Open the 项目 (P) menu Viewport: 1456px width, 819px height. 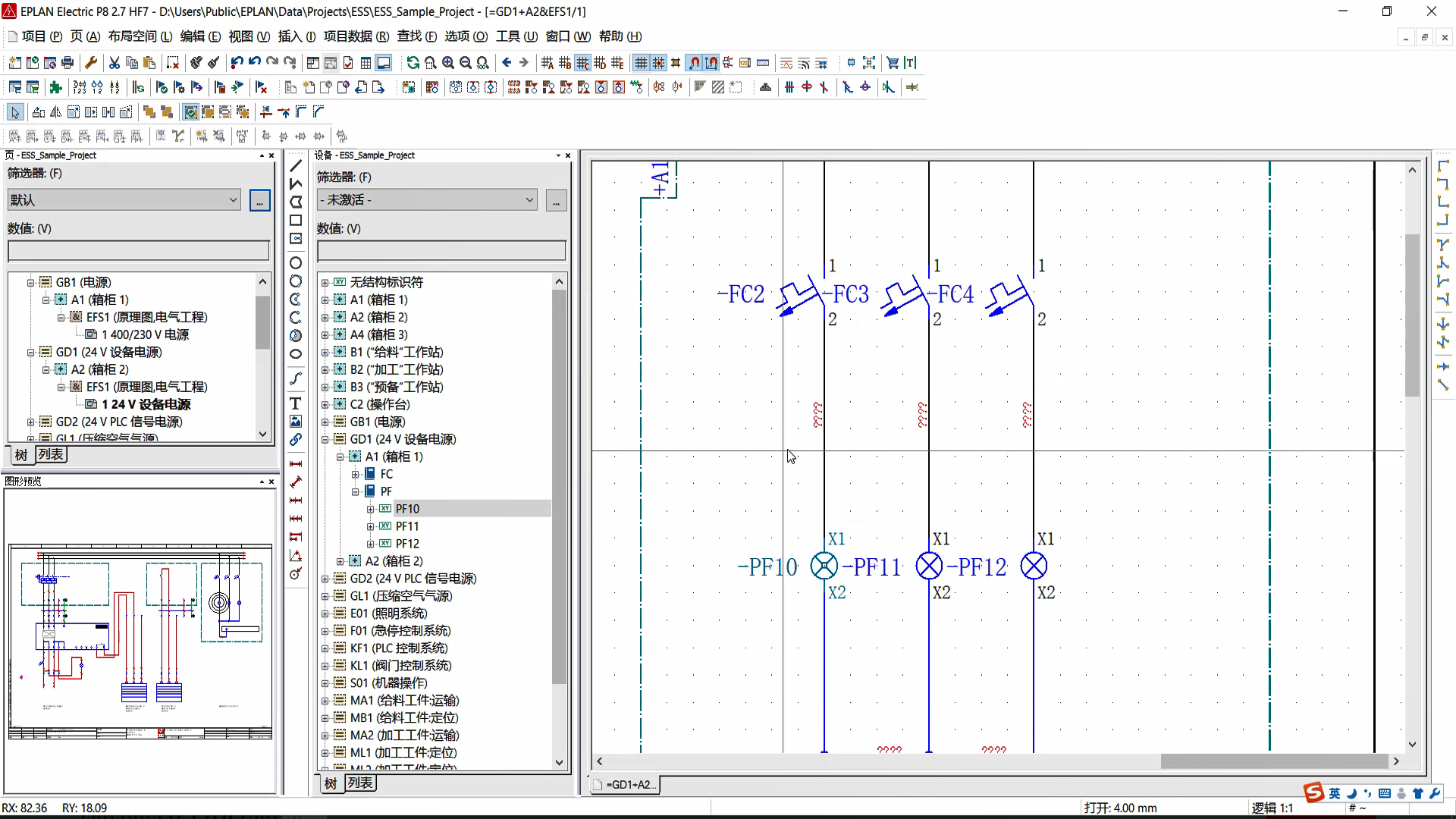(x=42, y=36)
